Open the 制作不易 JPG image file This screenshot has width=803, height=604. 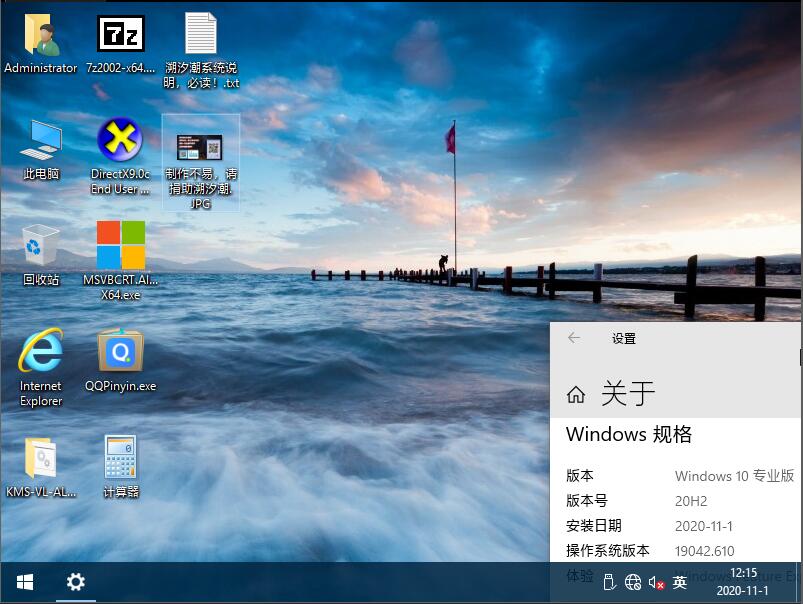click(x=200, y=148)
